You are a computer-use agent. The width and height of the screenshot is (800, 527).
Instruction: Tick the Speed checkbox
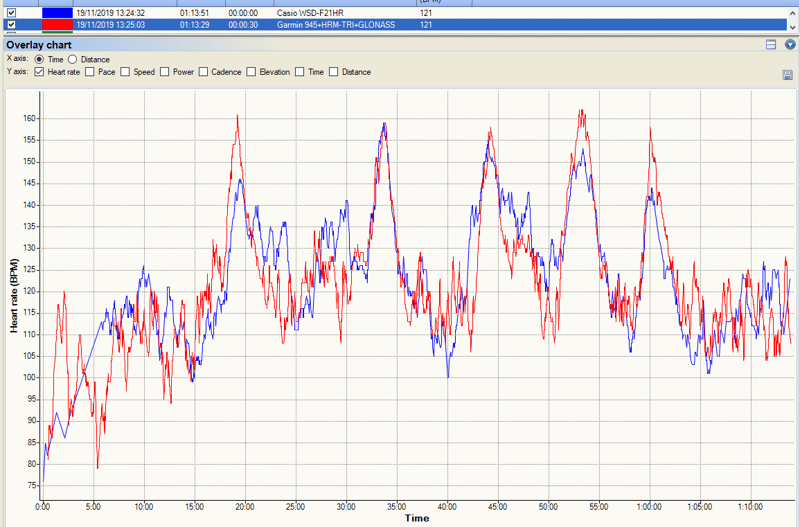[125, 72]
